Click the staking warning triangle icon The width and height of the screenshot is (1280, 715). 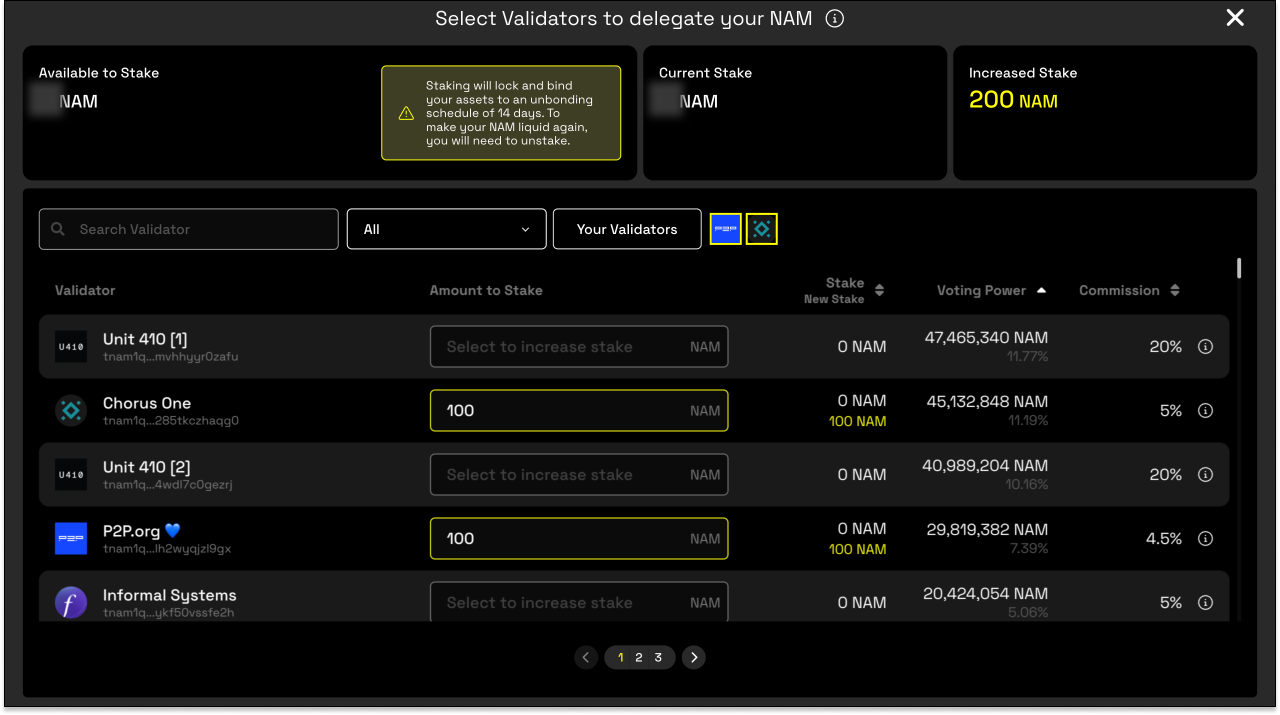406,114
